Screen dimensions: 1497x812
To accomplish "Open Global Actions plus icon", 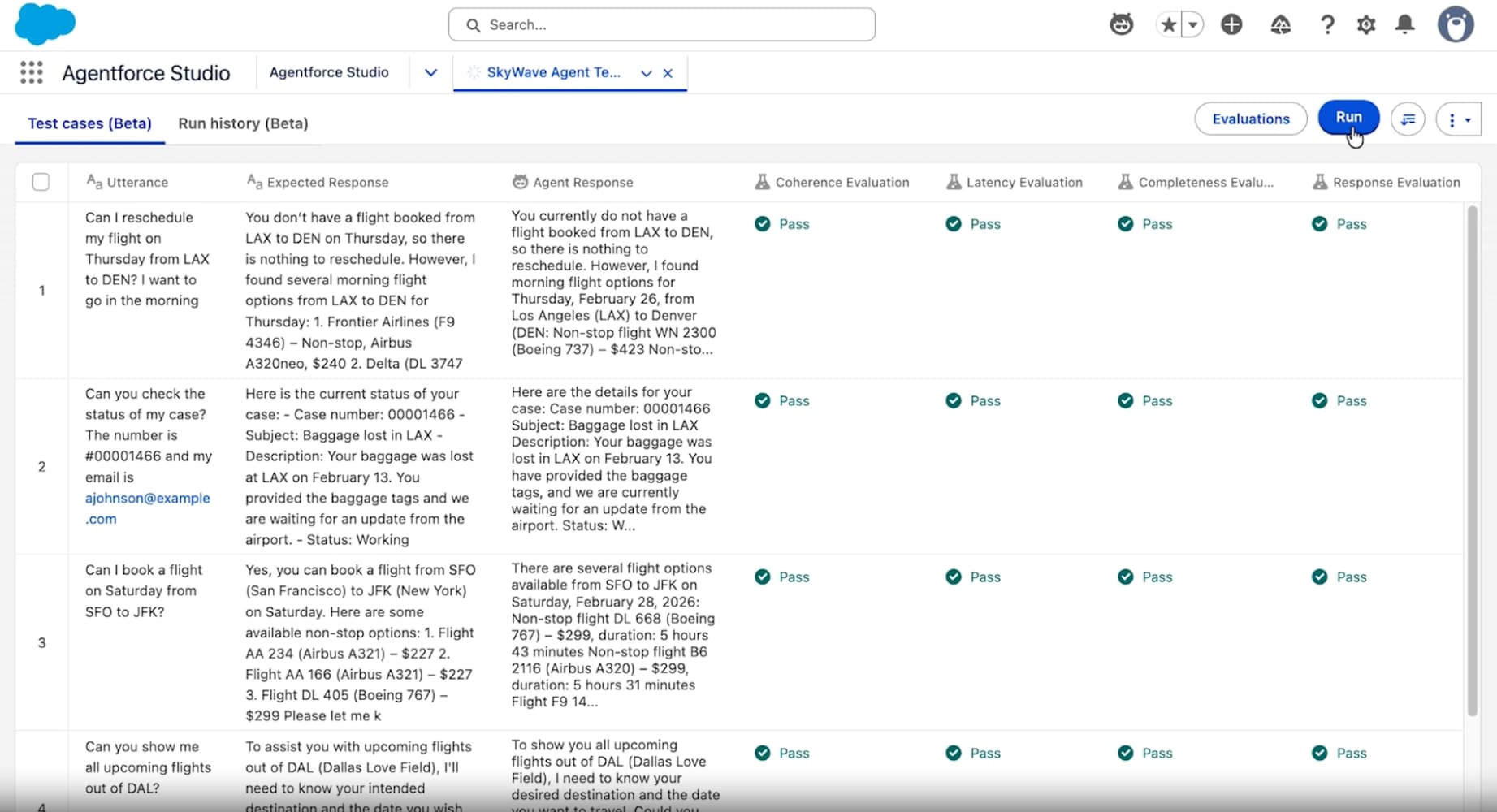I will (1231, 25).
